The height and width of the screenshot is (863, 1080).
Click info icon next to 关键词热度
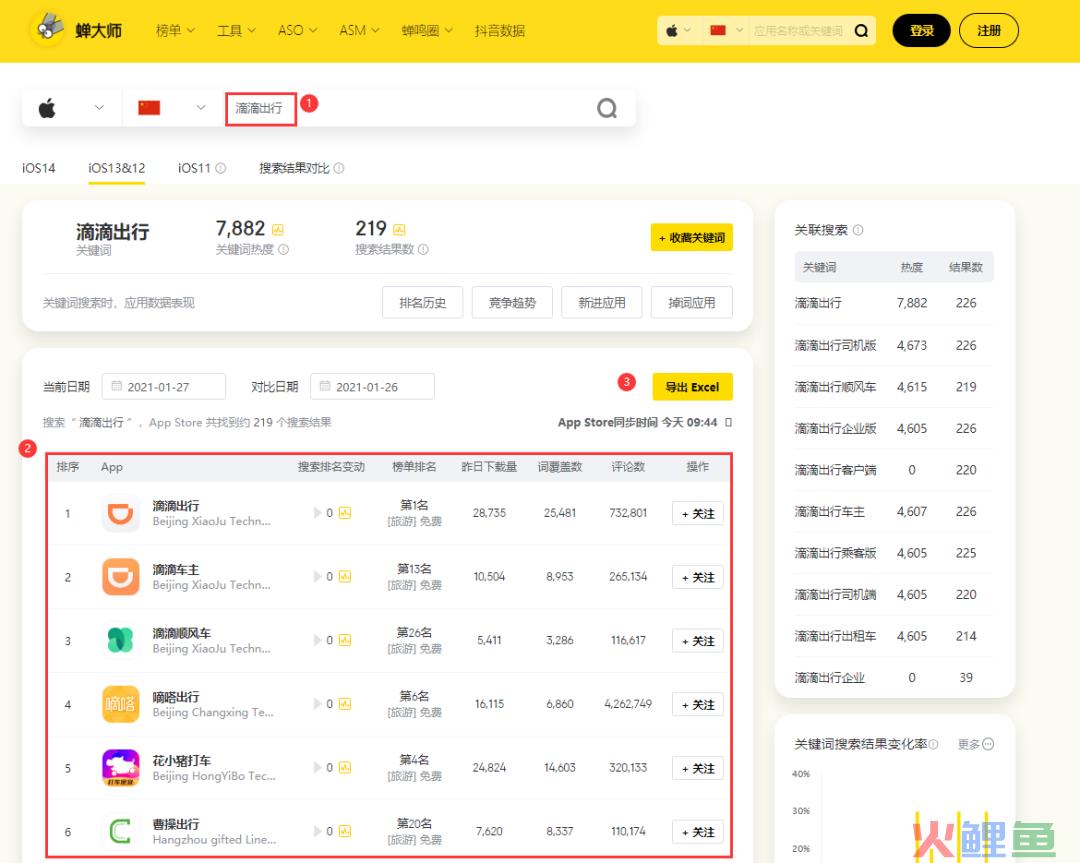[283, 249]
